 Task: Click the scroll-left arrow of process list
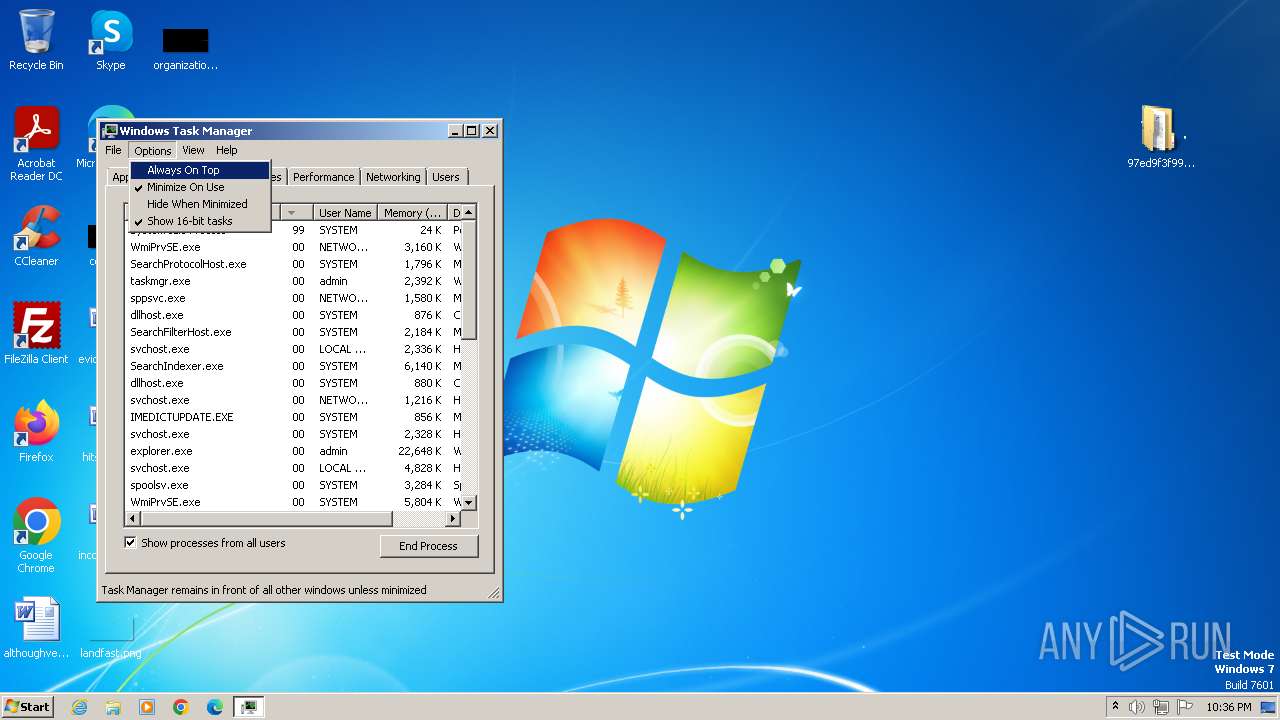[x=131, y=519]
